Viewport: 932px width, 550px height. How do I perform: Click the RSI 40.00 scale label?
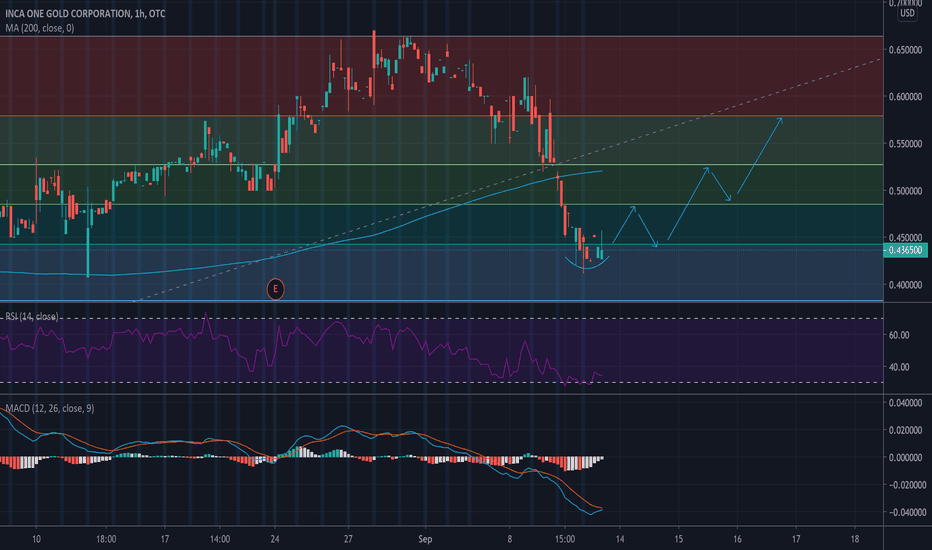tap(899, 367)
